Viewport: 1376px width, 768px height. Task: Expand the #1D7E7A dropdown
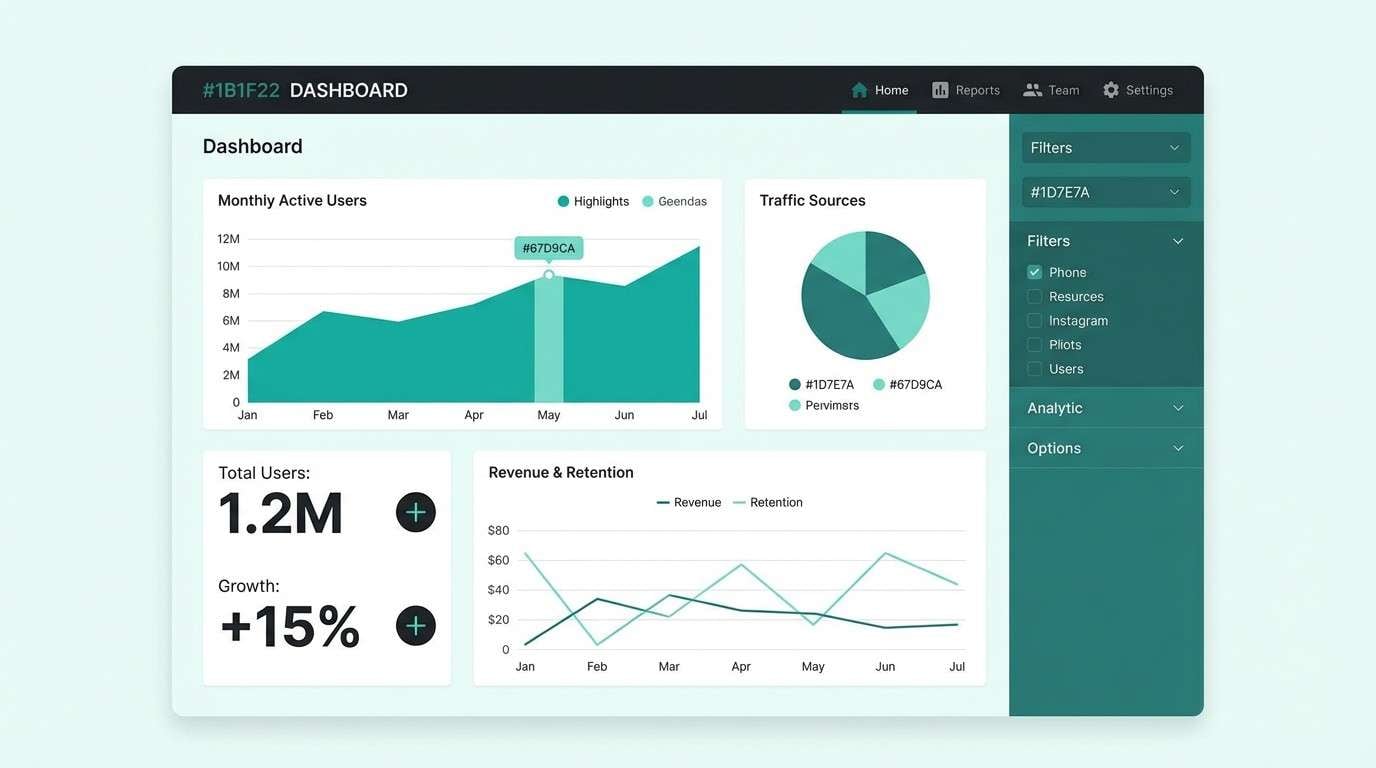(1105, 191)
